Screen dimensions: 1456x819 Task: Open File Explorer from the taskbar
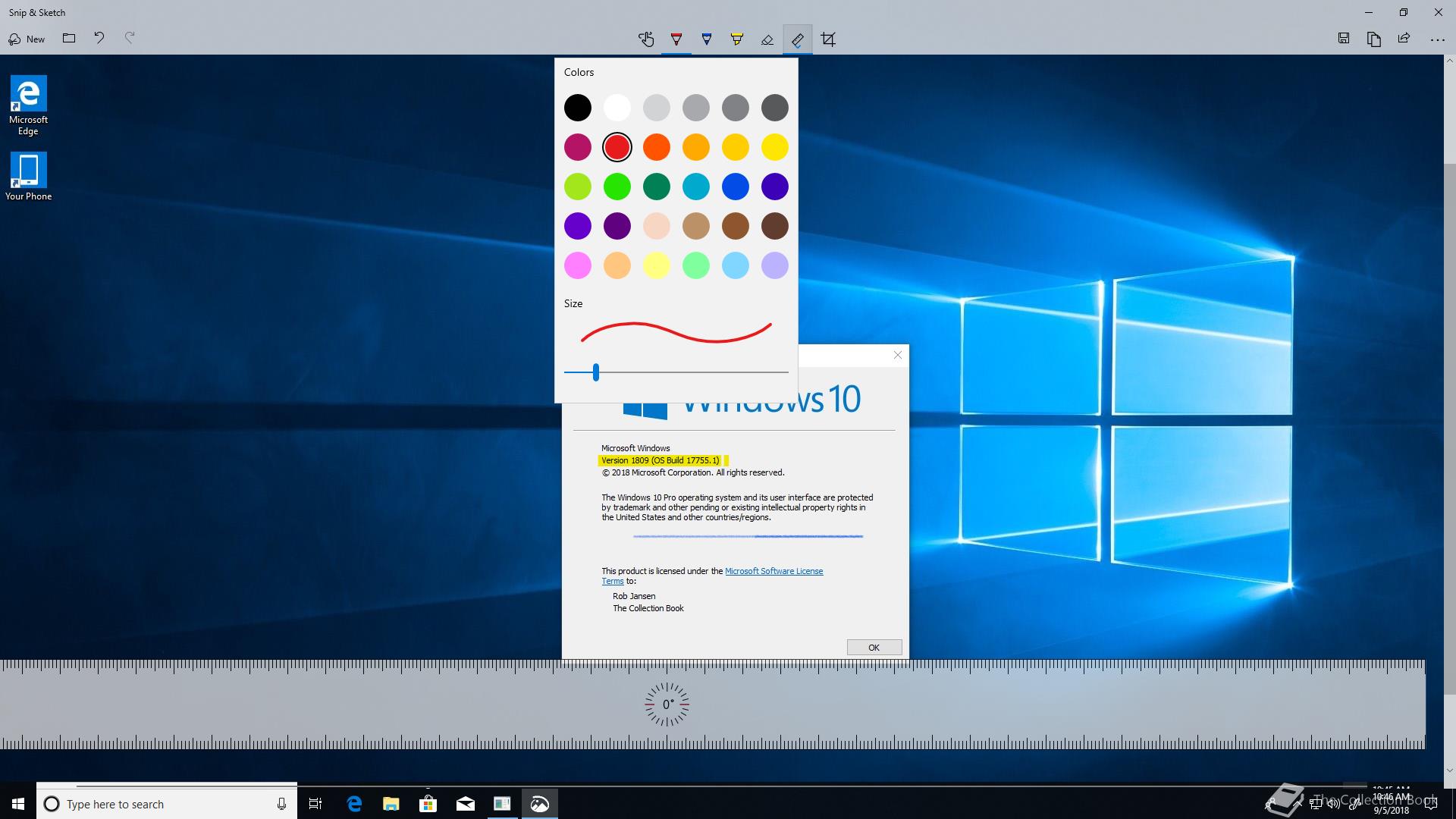click(391, 804)
